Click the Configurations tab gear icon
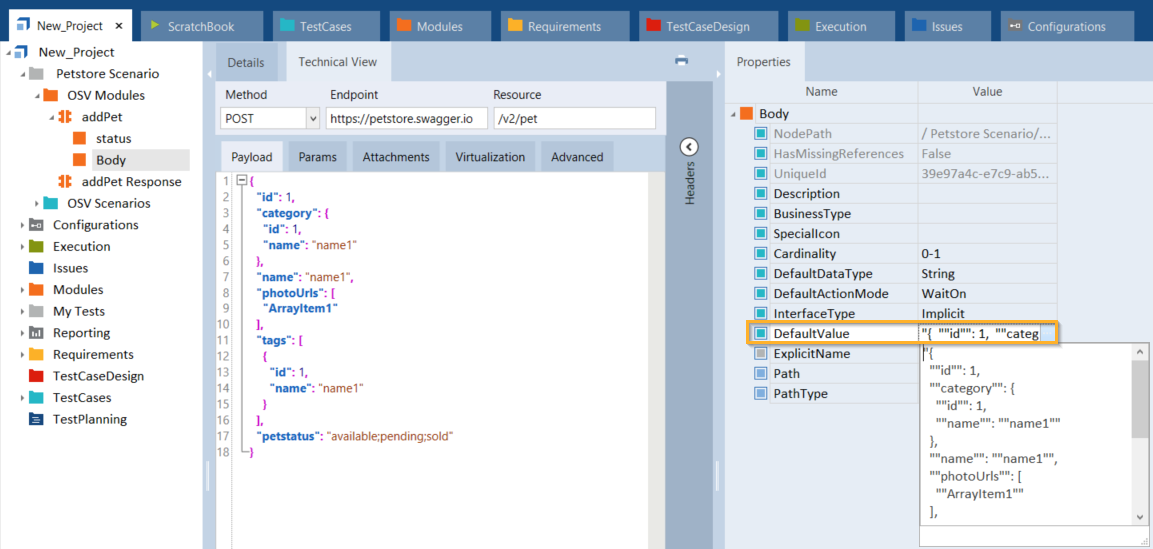The width and height of the screenshot is (1153, 549). 1013,27
